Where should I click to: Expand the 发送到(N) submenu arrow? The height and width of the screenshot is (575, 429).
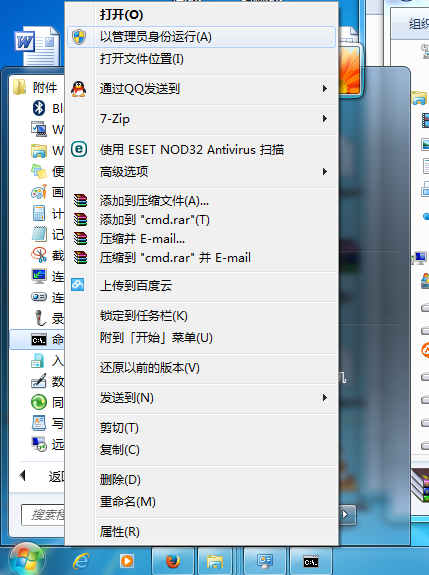(x=324, y=398)
